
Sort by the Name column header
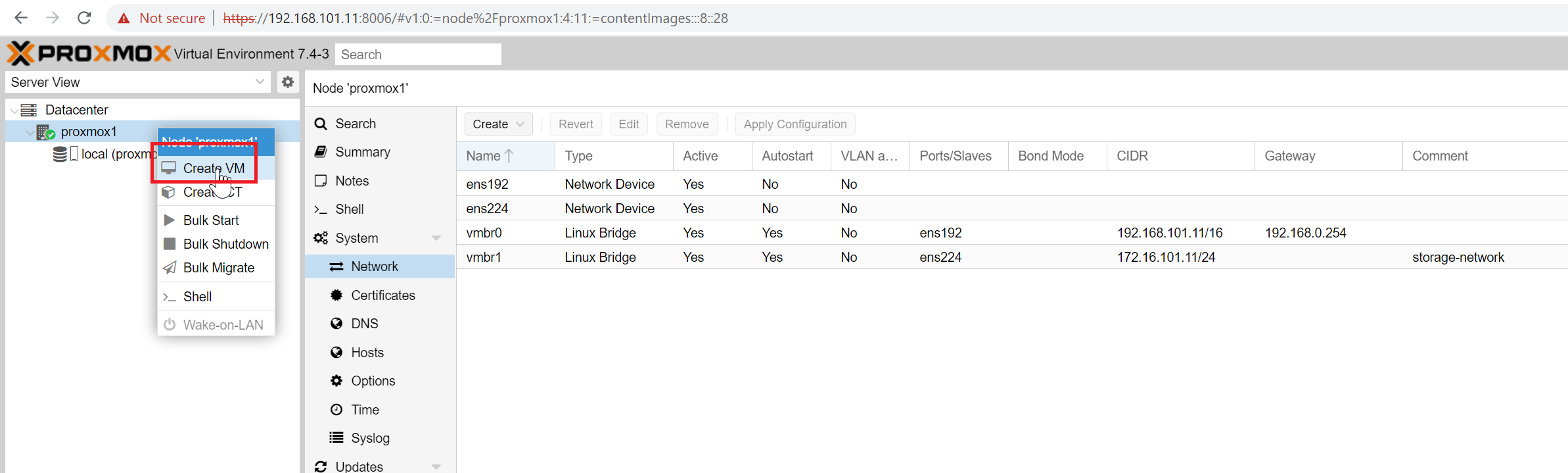[x=506, y=156]
